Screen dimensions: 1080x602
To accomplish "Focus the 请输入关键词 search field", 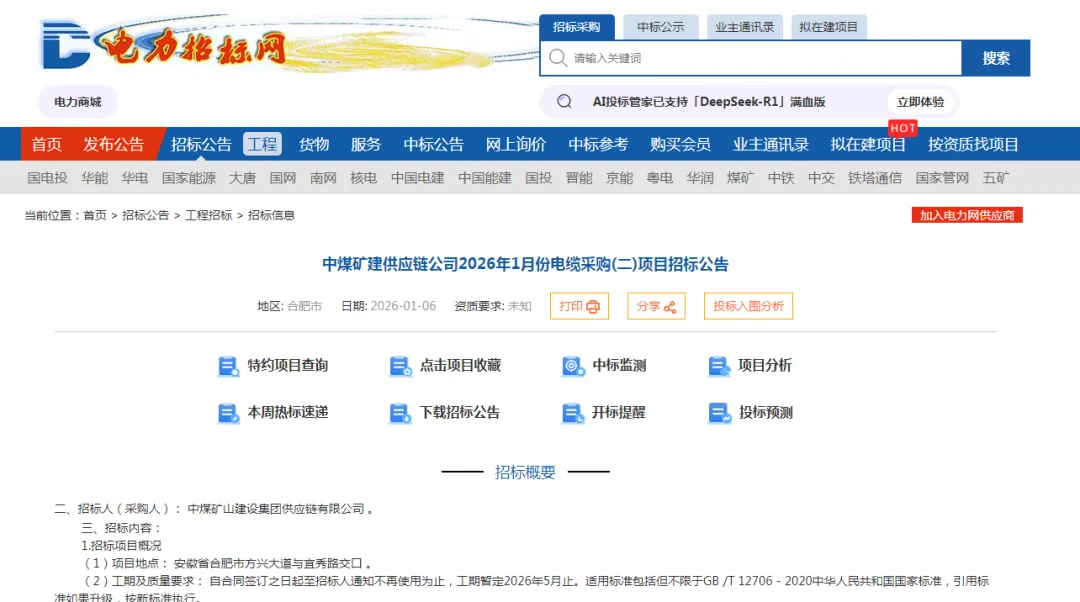I will click(751, 58).
